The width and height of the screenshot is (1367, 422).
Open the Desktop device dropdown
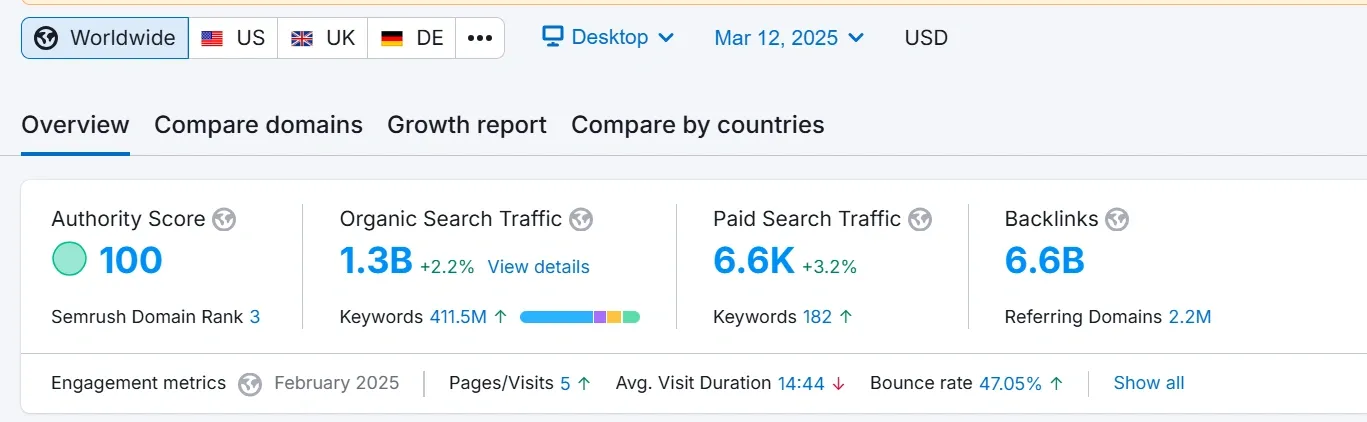click(x=608, y=37)
